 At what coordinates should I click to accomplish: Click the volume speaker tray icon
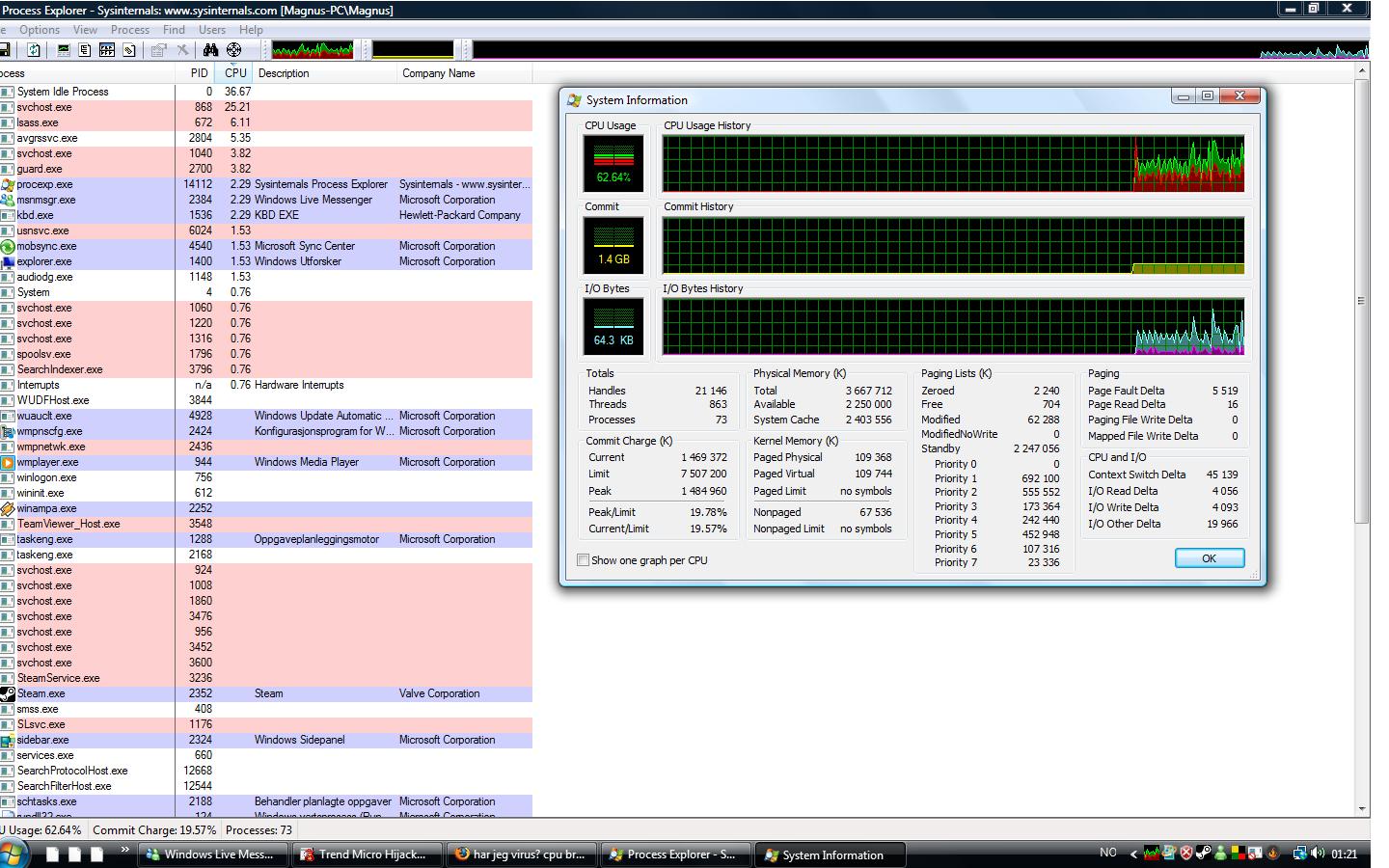point(1318,854)
